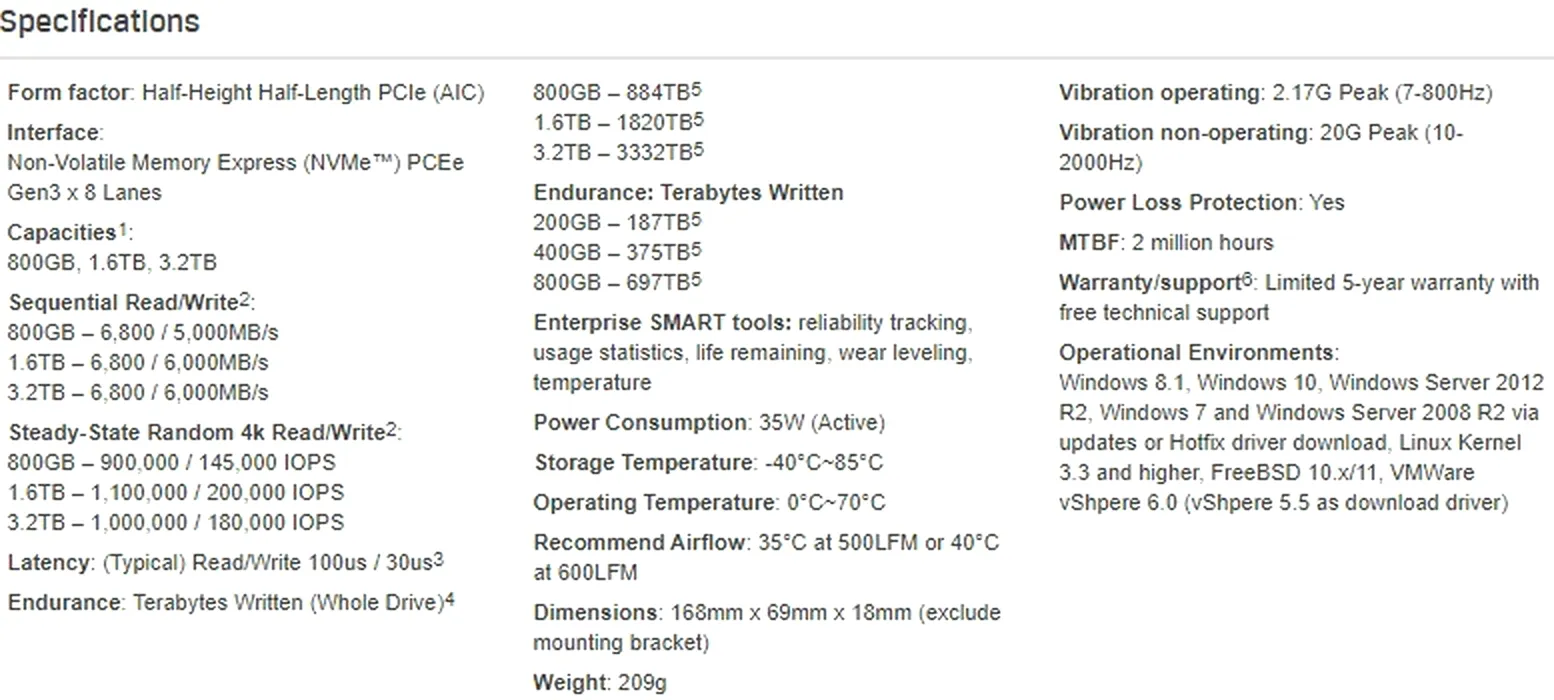Screen dimensions: 1554x700
Task: Click the Operational Environments label
Action: 1197,353
